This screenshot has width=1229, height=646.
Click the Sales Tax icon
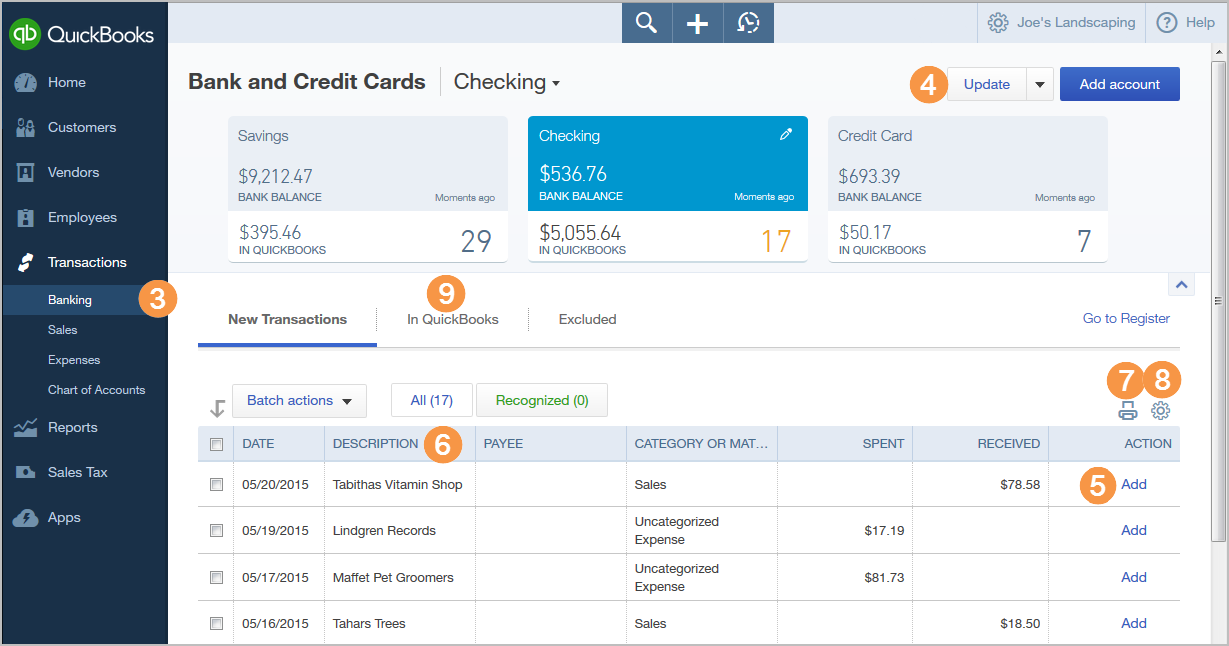click(26, 473)
